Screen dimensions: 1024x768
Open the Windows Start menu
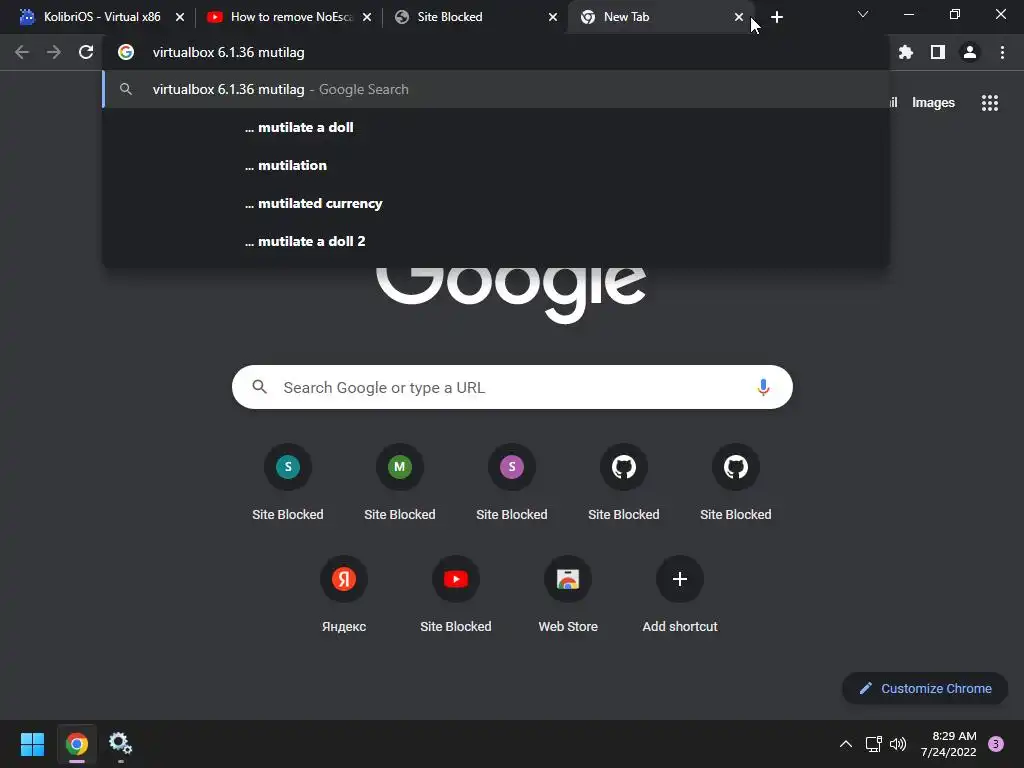coord(32,744)
